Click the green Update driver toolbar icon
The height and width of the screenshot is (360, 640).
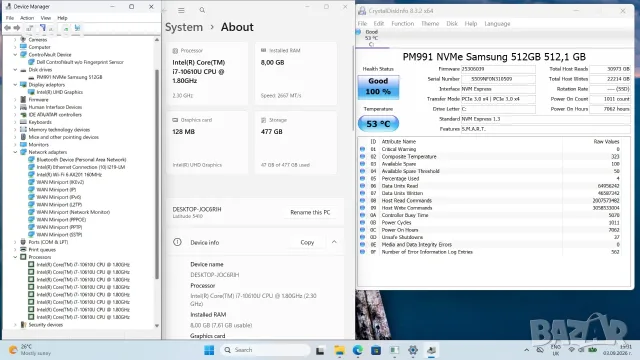(66, 28)
